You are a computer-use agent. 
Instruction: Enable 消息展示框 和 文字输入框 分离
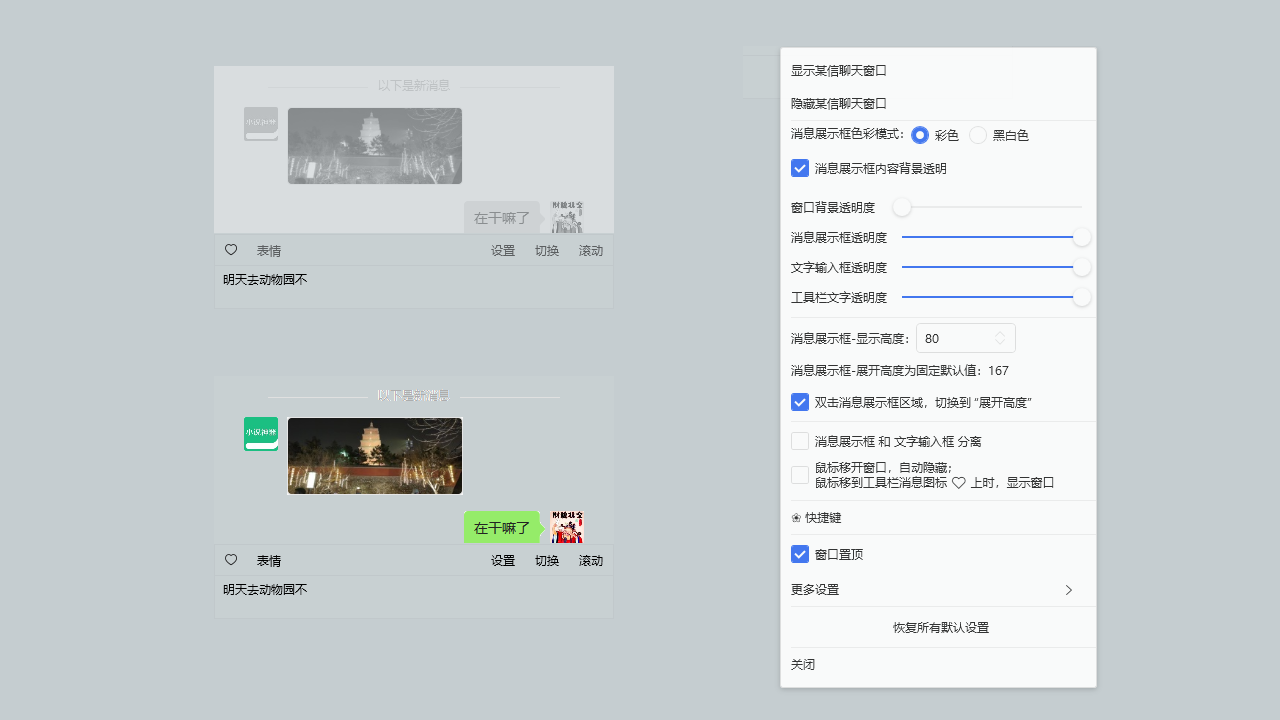click(800, 440)
